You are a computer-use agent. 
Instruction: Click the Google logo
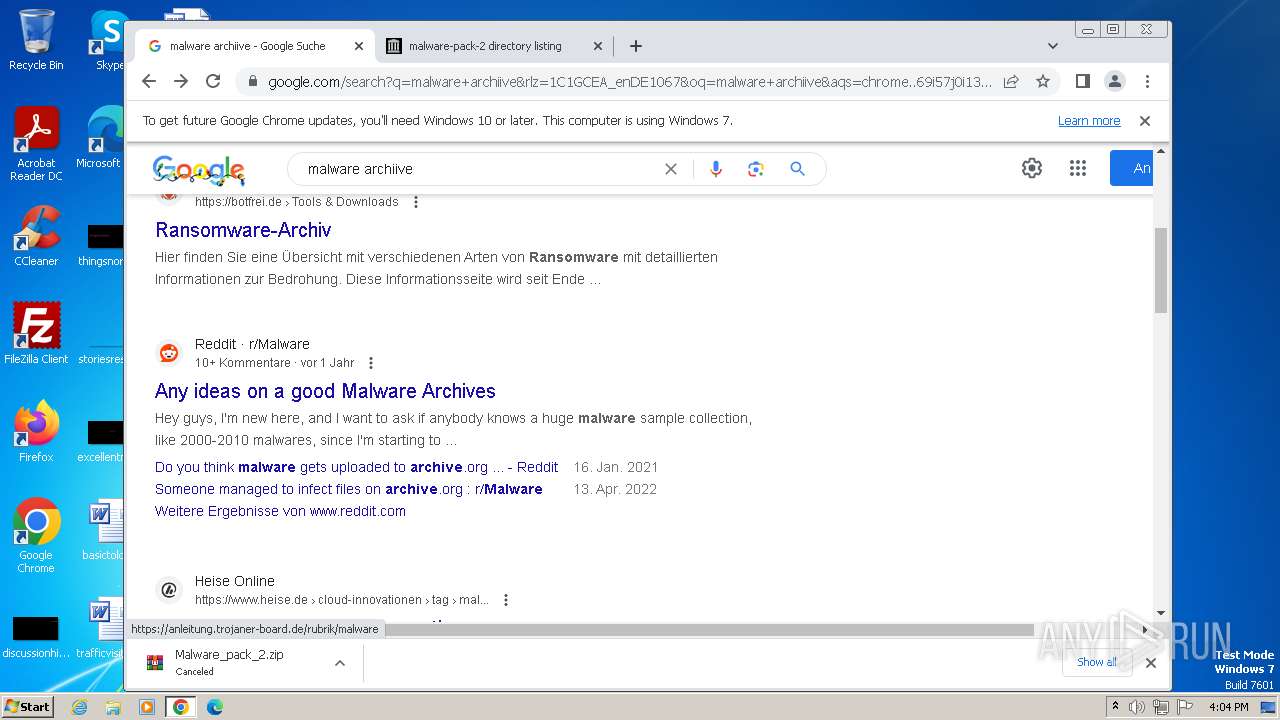(198, 170)
